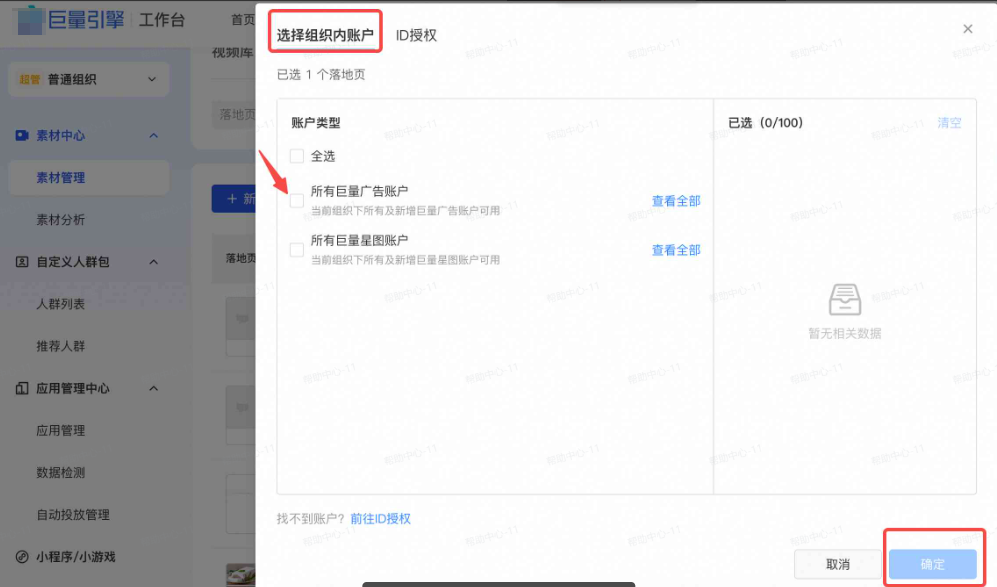Click the empty data inbox icon
The height and width of the screenshot is (587, 997).
coord(845,300)
